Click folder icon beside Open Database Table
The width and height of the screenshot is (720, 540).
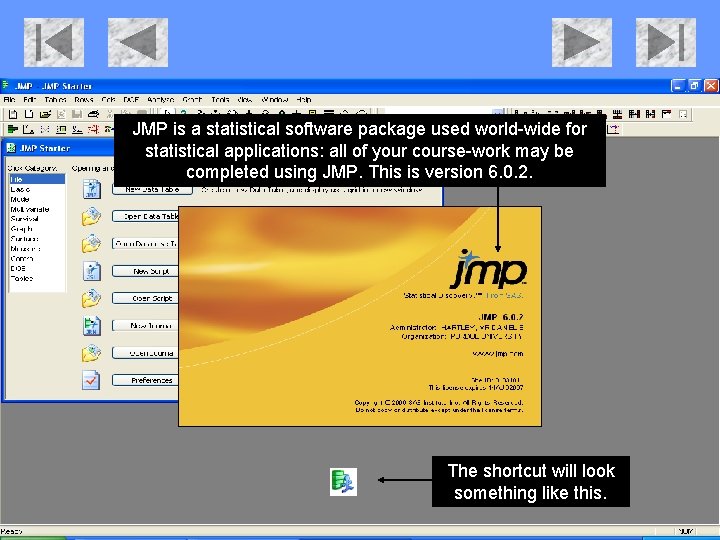[91, 243]
